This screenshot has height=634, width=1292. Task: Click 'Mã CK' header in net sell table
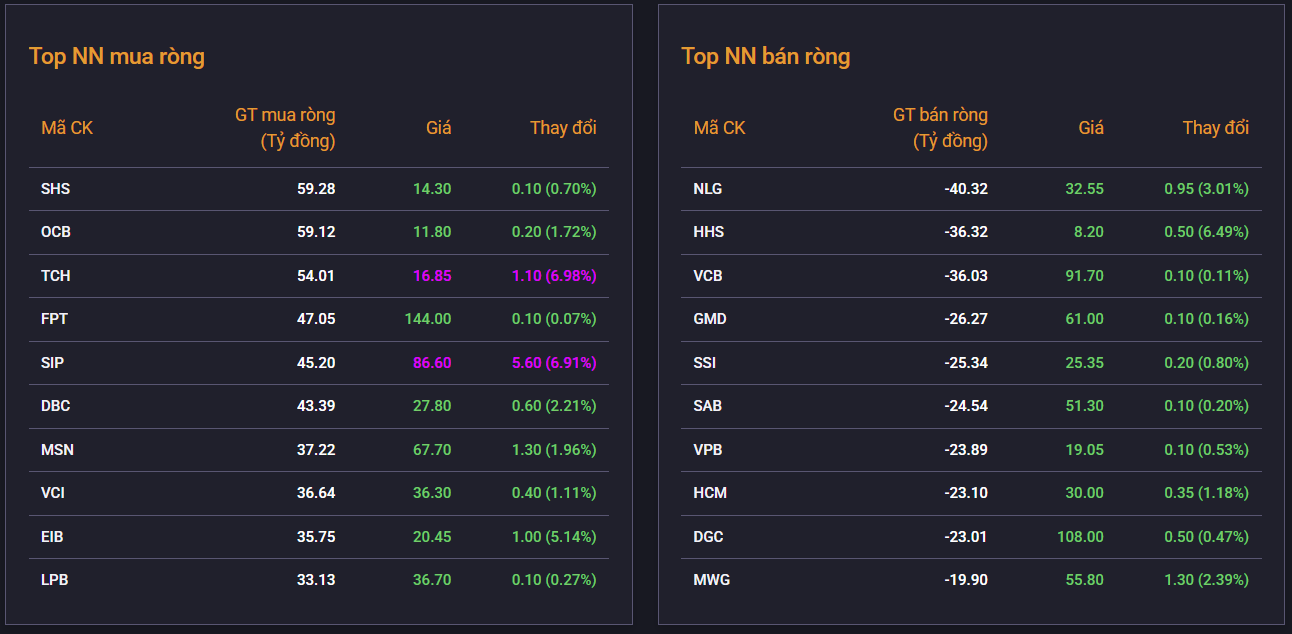720,128
